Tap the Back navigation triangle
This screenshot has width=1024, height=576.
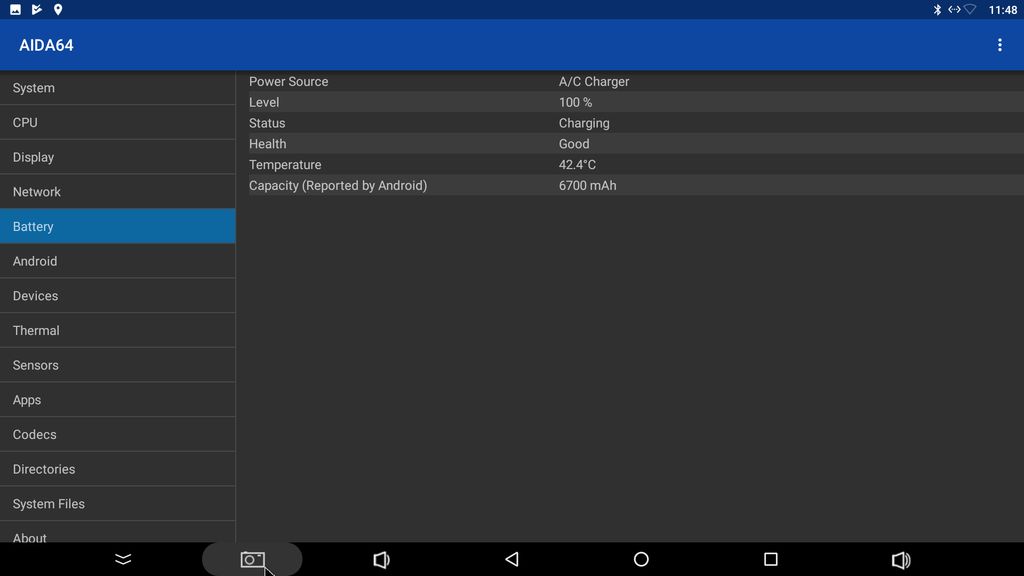512,559
